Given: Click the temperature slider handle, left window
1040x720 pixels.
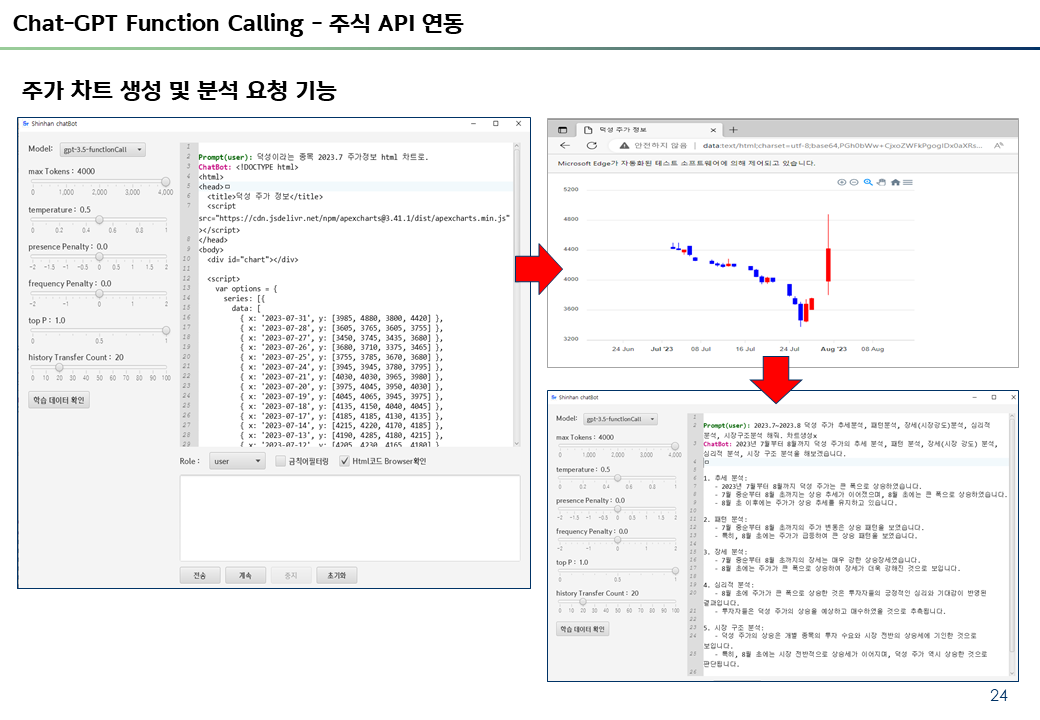Looking at the screenshot, I should (99, 219).
